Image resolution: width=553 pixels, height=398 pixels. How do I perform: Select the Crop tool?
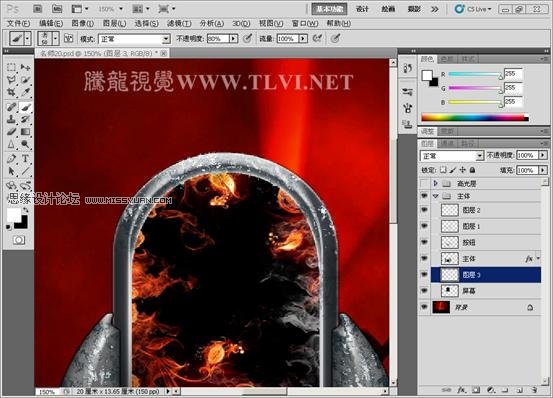coord(11,93)
